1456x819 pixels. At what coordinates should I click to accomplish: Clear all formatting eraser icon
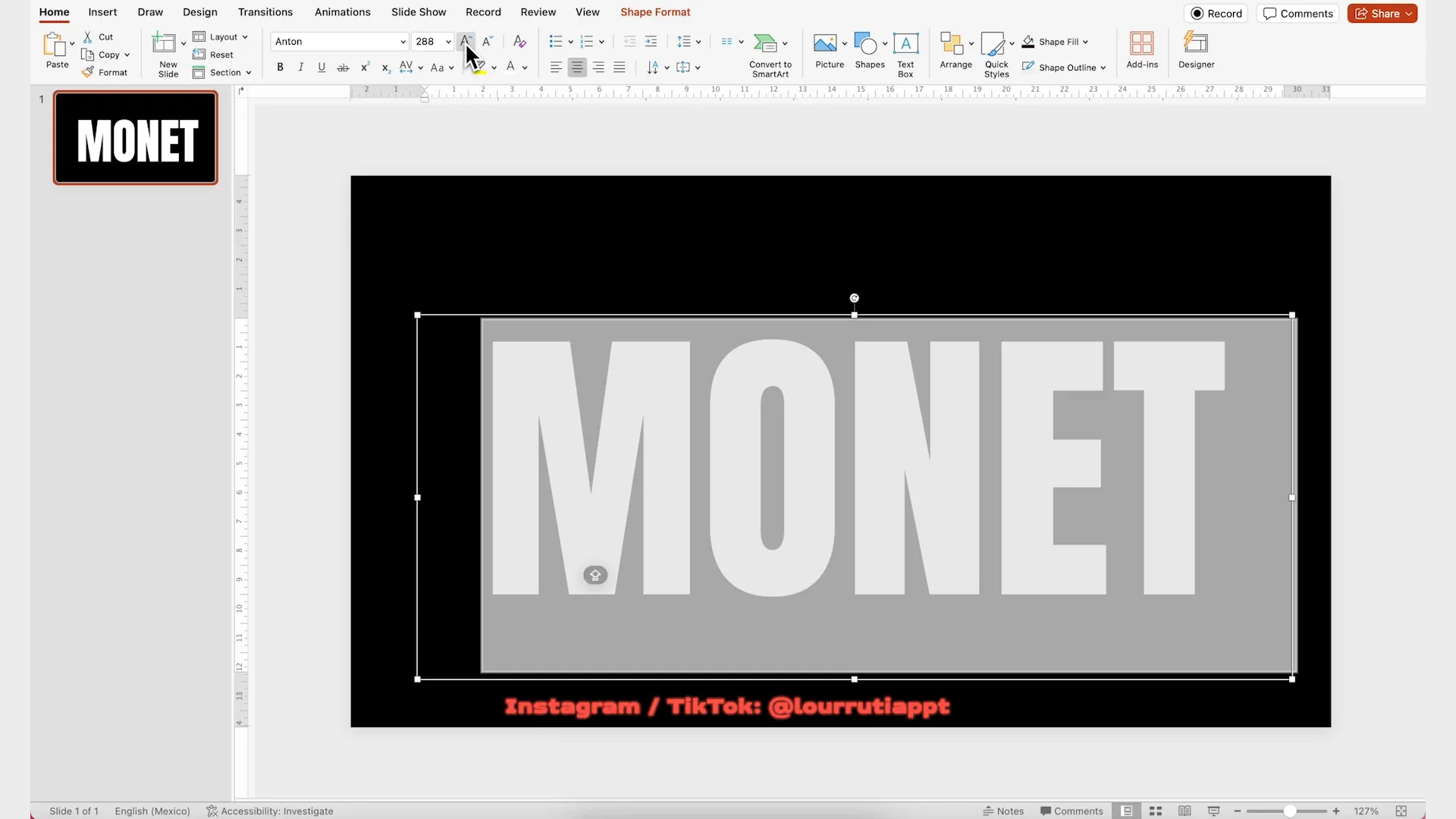[x=519, y=41]
